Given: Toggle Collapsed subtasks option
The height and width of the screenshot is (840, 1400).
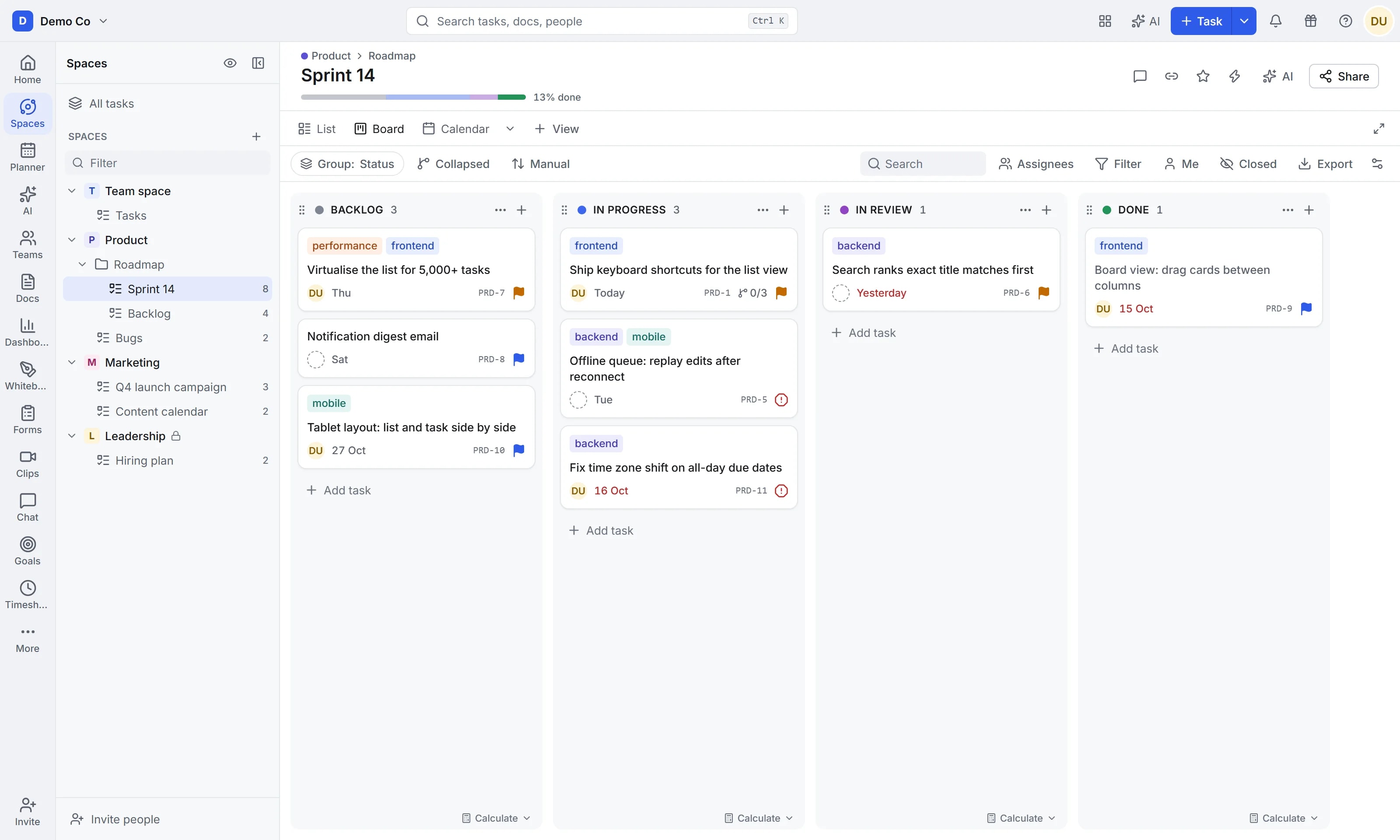Looking at the screenshot, I should click(453, 164).
